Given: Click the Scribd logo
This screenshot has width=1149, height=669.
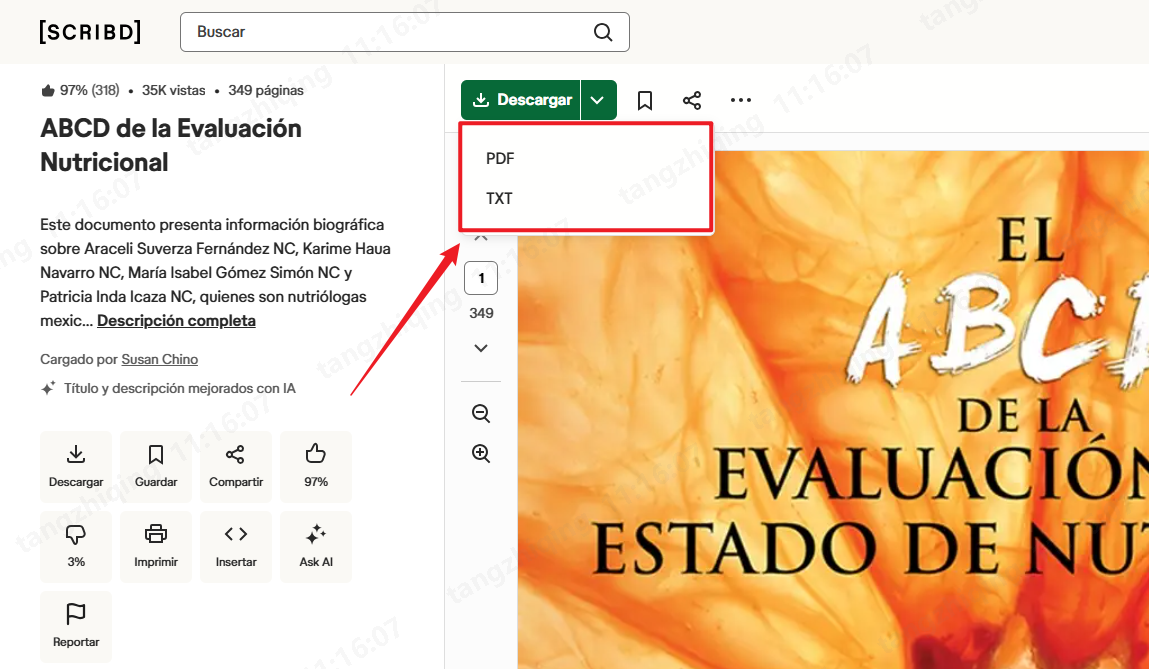Looking at the screenshot, I should point(90,32).
